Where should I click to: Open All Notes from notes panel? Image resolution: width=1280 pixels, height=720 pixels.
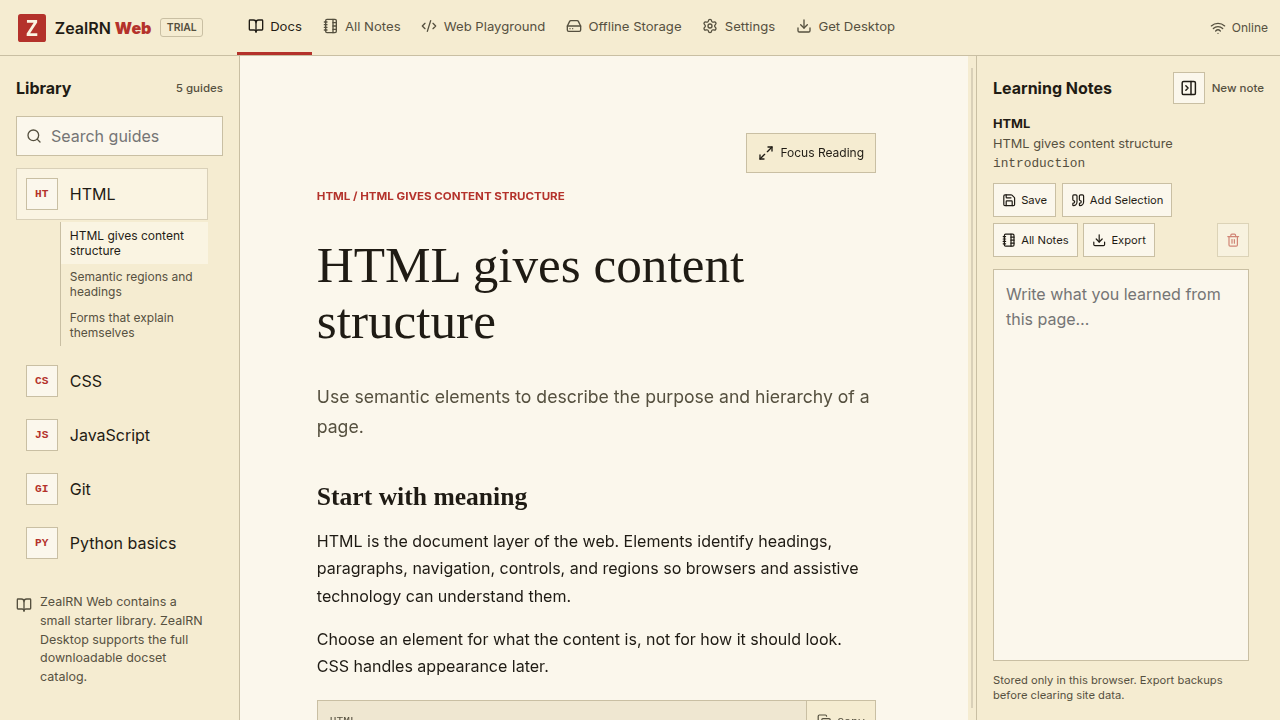point(1035,240)
